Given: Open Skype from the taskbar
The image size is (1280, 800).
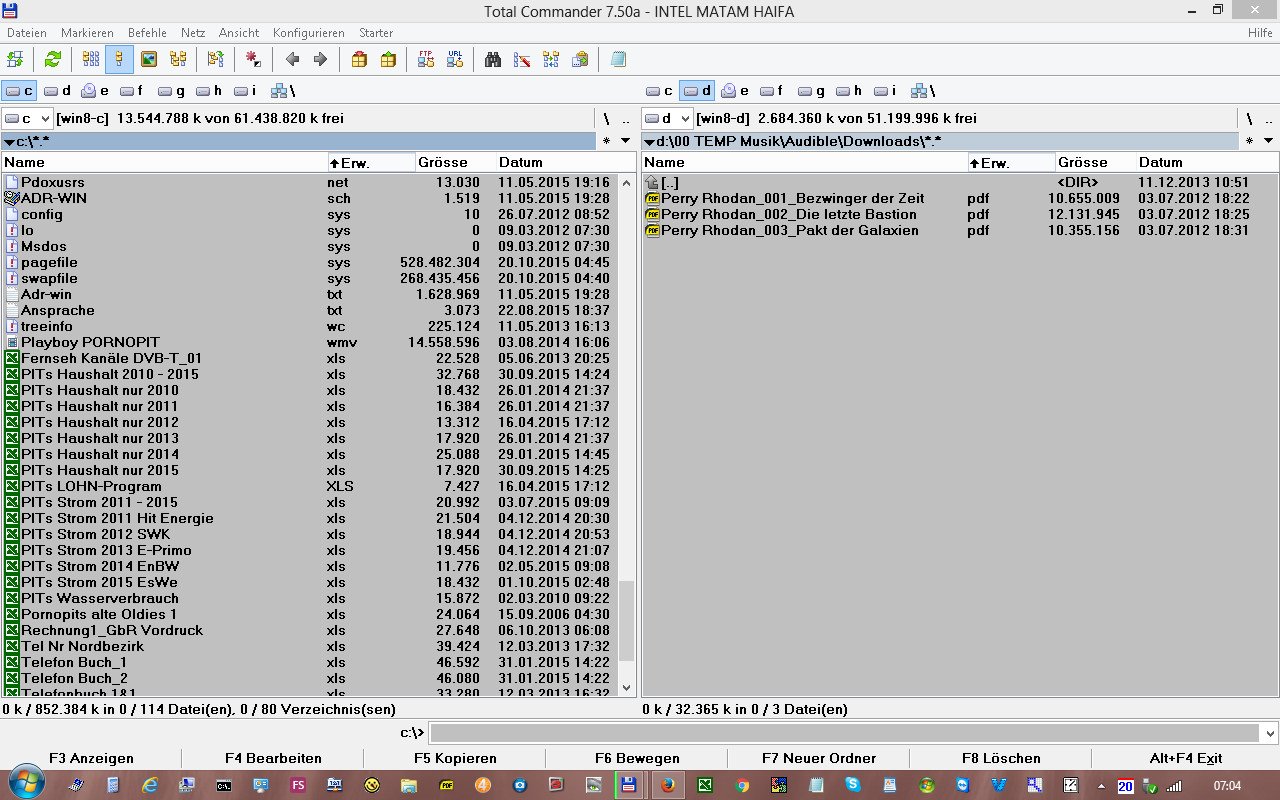Looking at the screenshot, I should 852,785.
